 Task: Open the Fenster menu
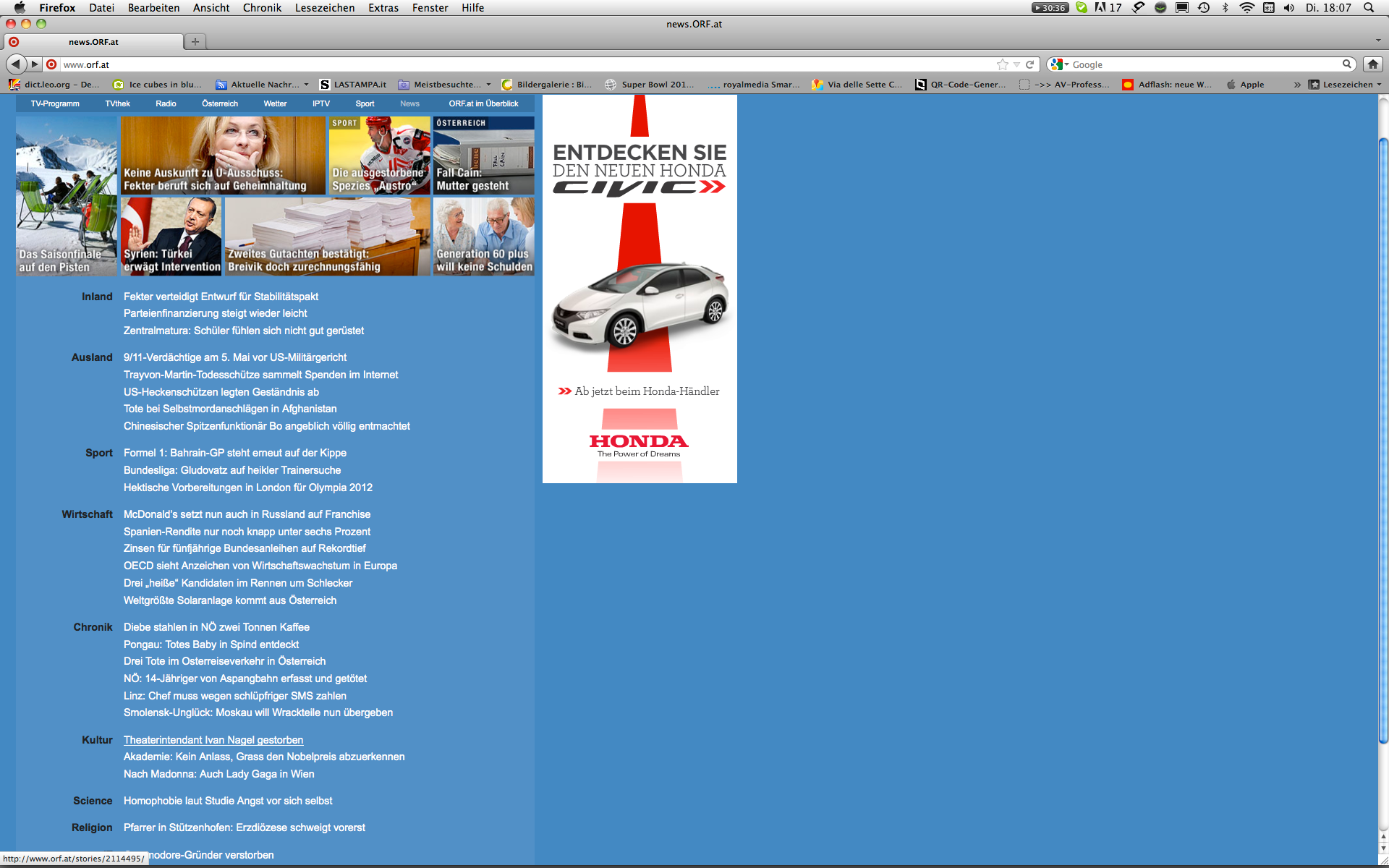430,7
